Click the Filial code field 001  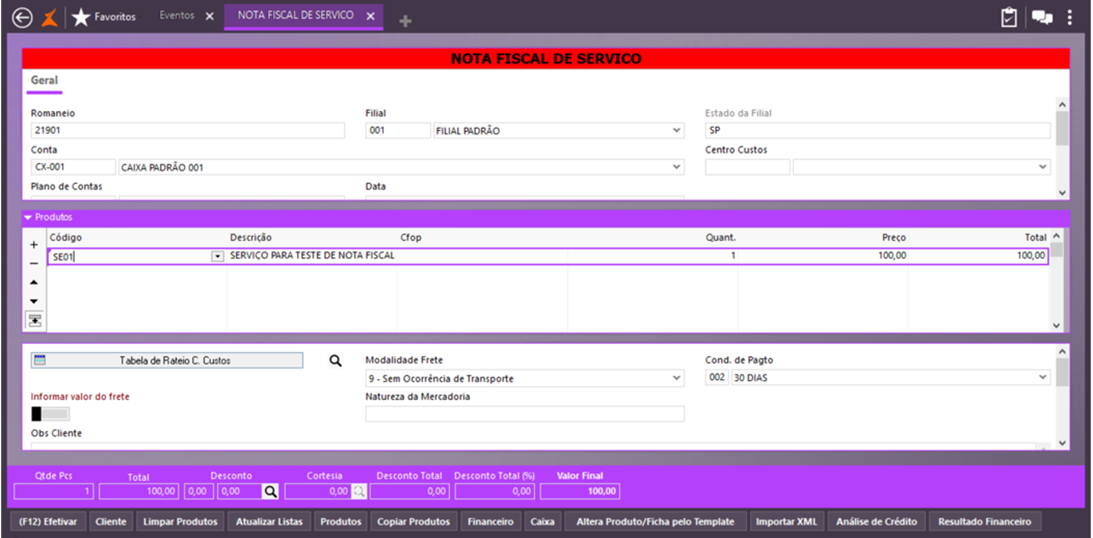pos(398,131)
